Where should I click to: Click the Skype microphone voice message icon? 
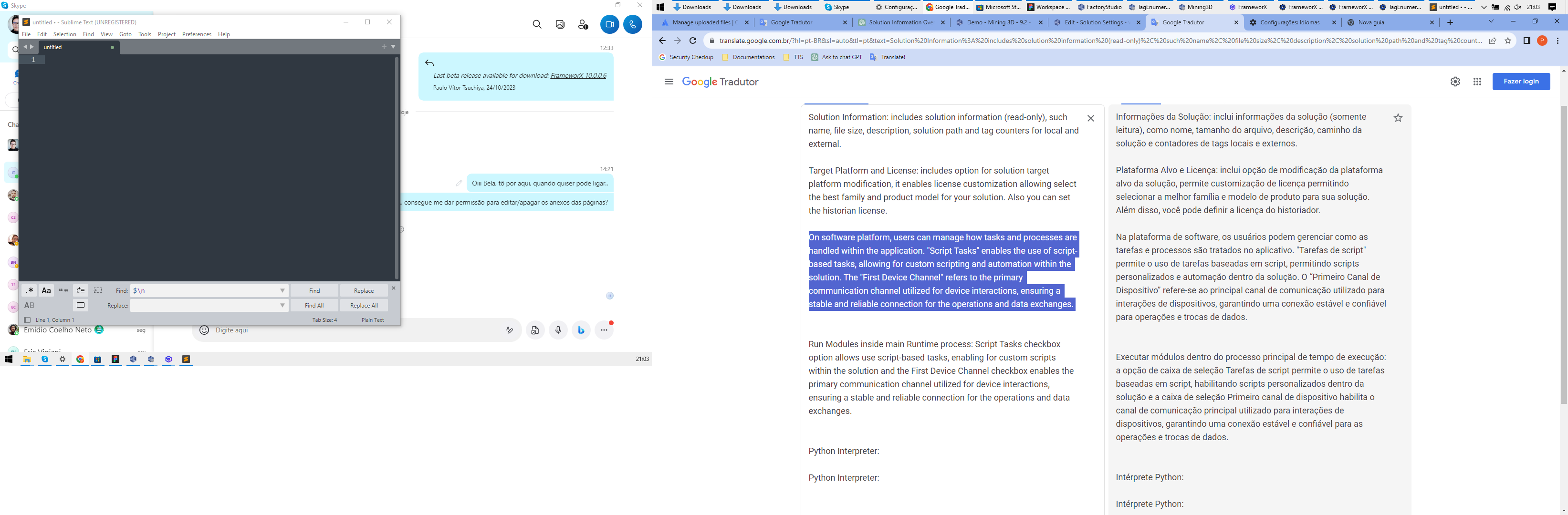pos(557,330)
